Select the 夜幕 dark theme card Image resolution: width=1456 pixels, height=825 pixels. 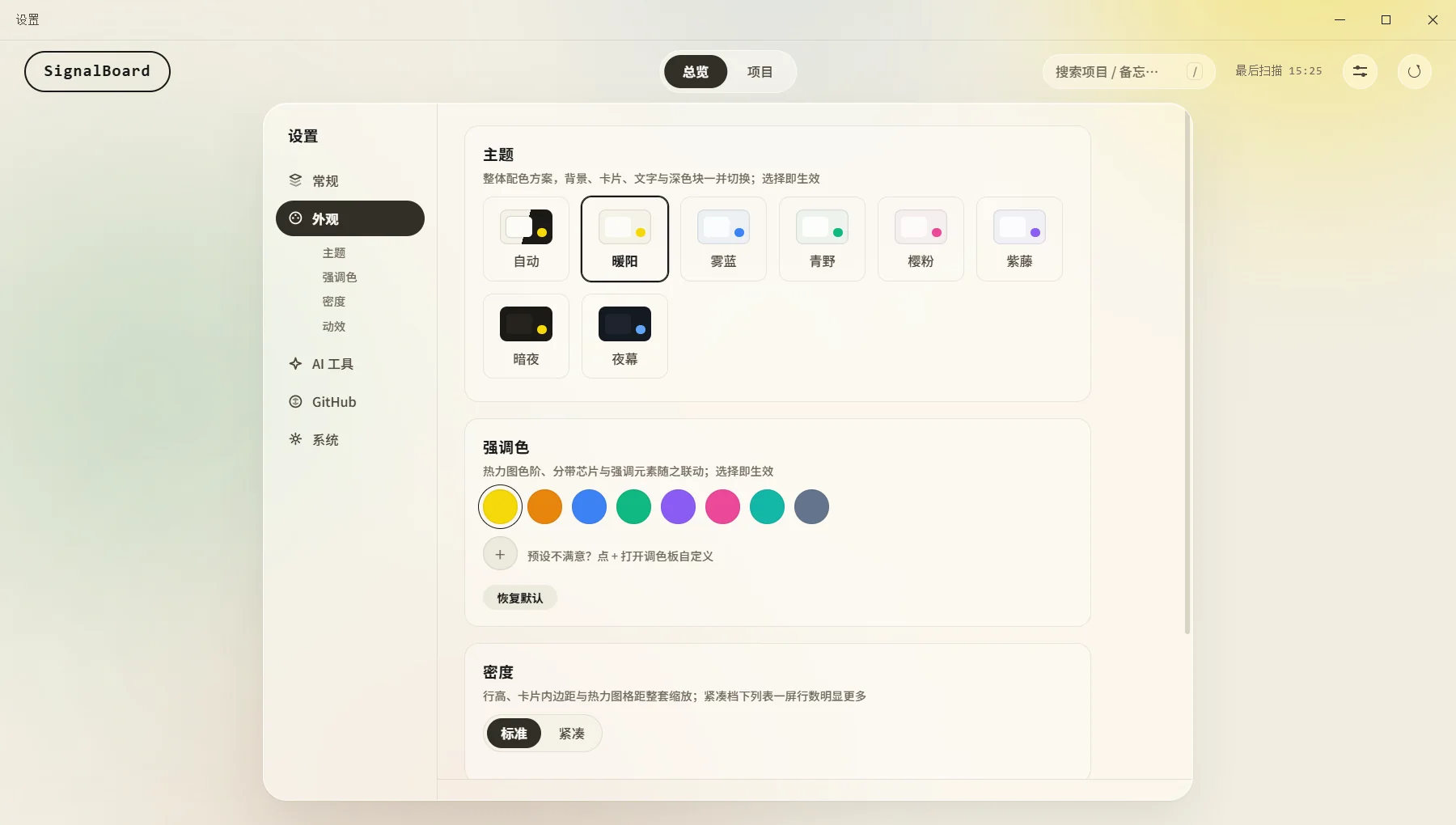tap(625, 336)
